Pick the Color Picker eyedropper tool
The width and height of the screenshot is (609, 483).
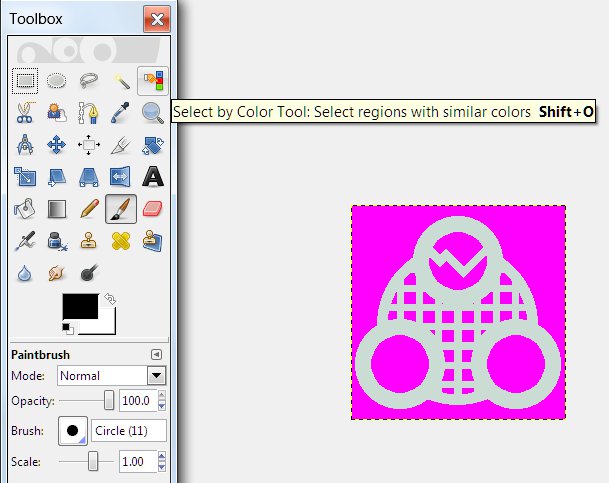pyautogui.click(x=121, y=113)
